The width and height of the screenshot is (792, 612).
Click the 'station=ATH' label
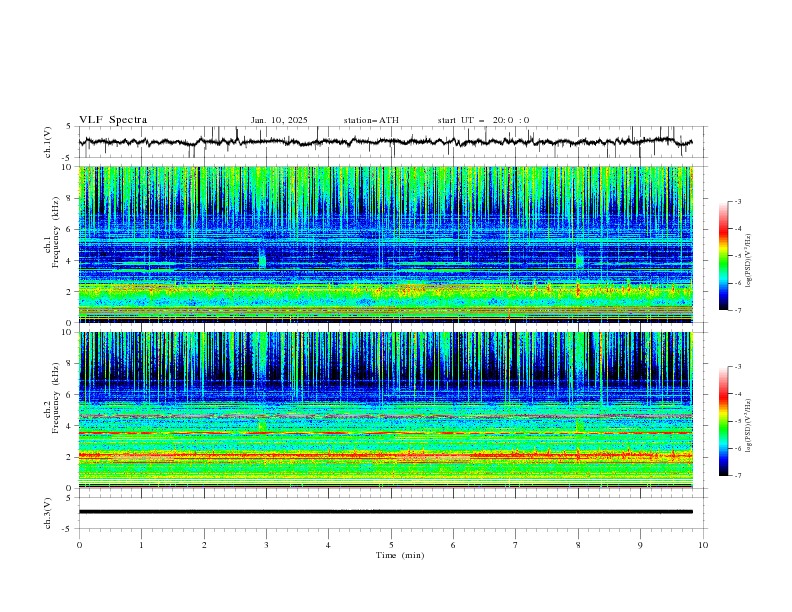point(371,120)
